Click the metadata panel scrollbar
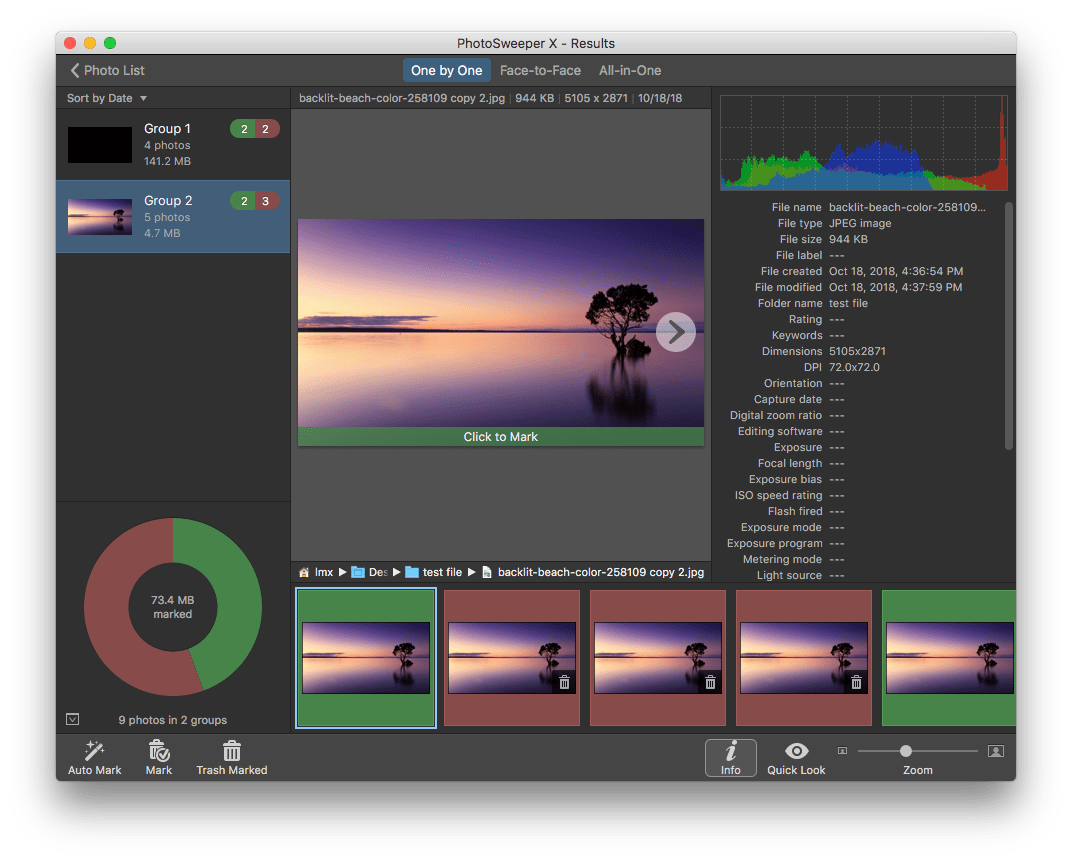The width and height of the screenshot is (1072, 861). (1009, 326)
